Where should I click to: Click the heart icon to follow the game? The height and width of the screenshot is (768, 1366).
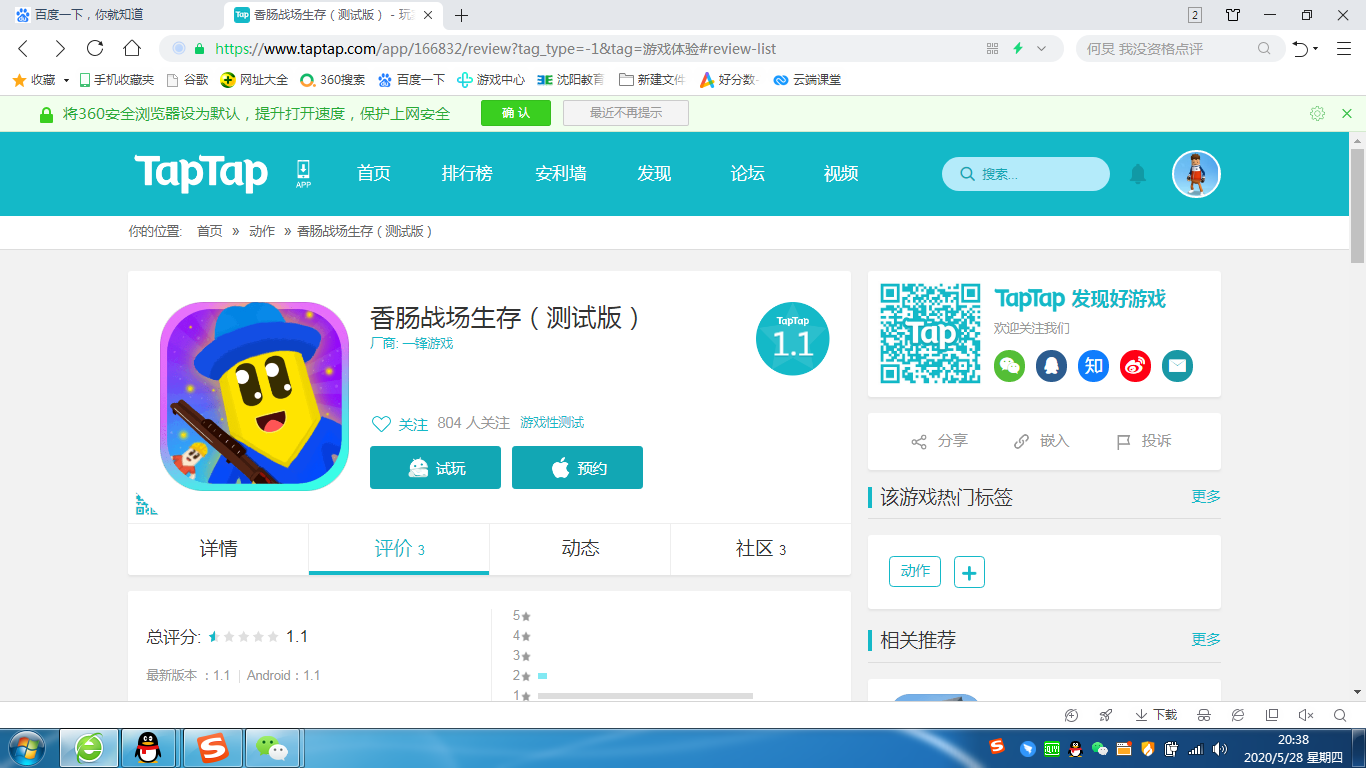[381, 424]
